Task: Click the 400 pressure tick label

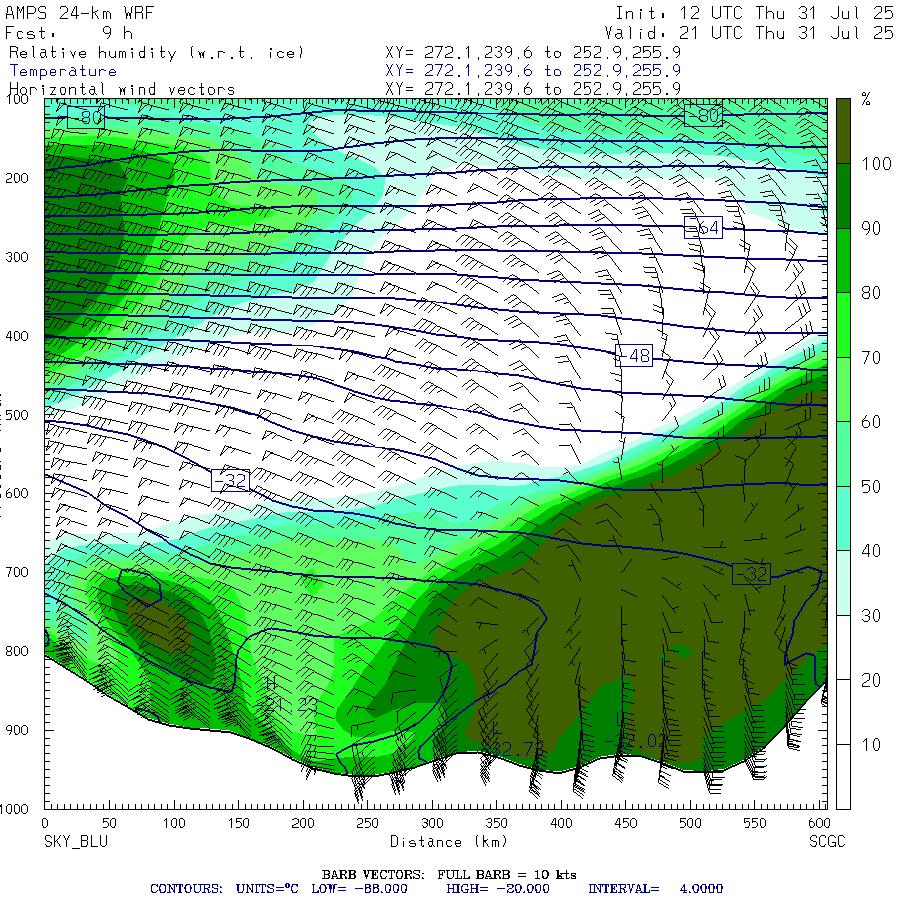Action: click(x=17, y=336)
